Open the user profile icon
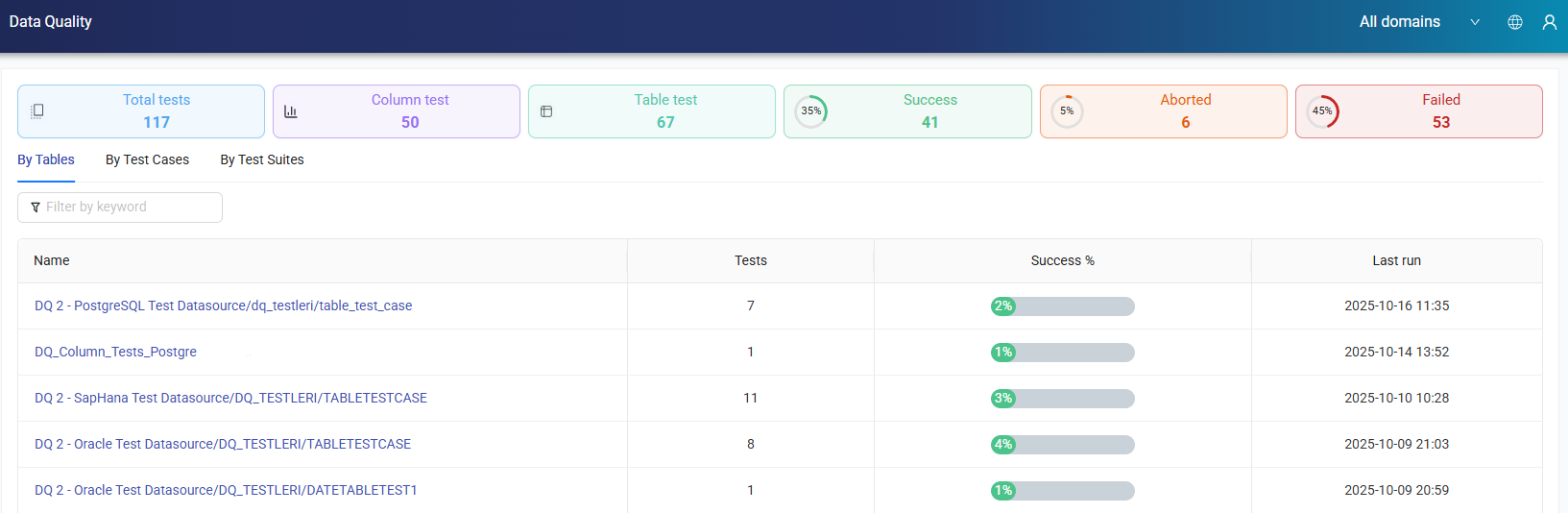 pos(1549,22)
